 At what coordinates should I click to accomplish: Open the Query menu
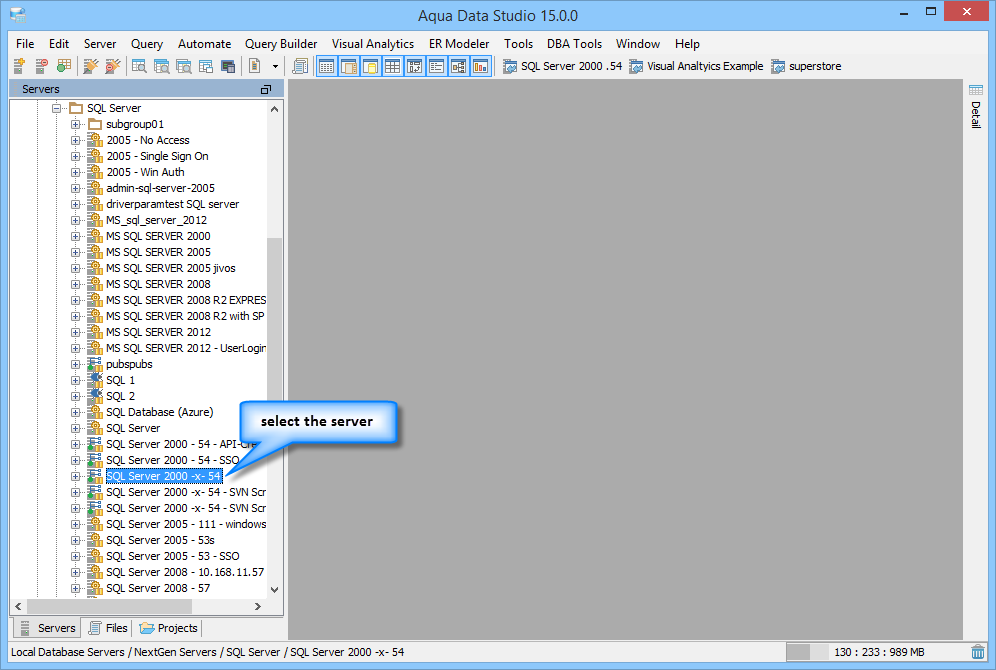pos(147,44)
